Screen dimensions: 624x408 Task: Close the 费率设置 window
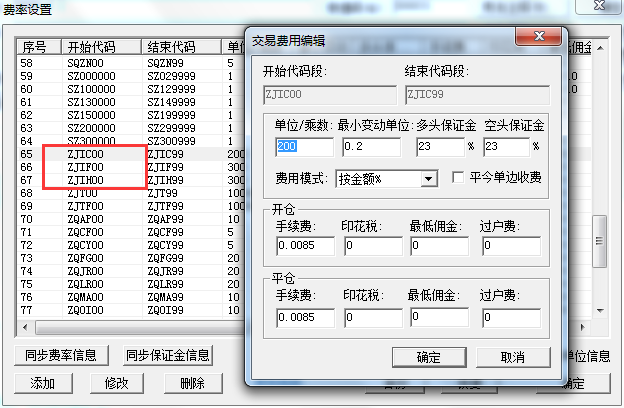(x=599, y=6)
